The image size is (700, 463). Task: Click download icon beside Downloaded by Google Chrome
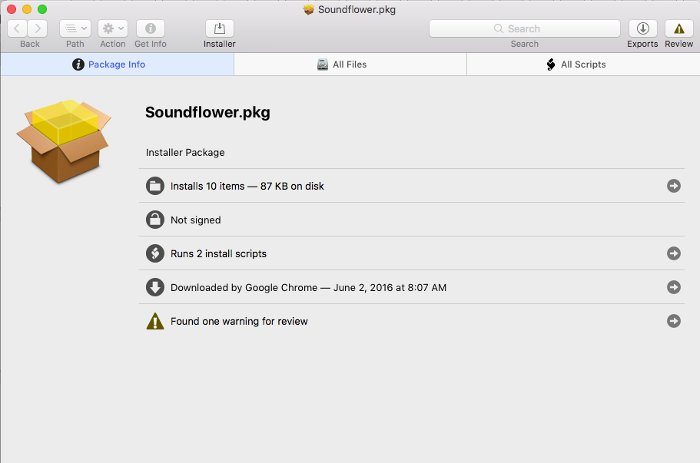155,287
